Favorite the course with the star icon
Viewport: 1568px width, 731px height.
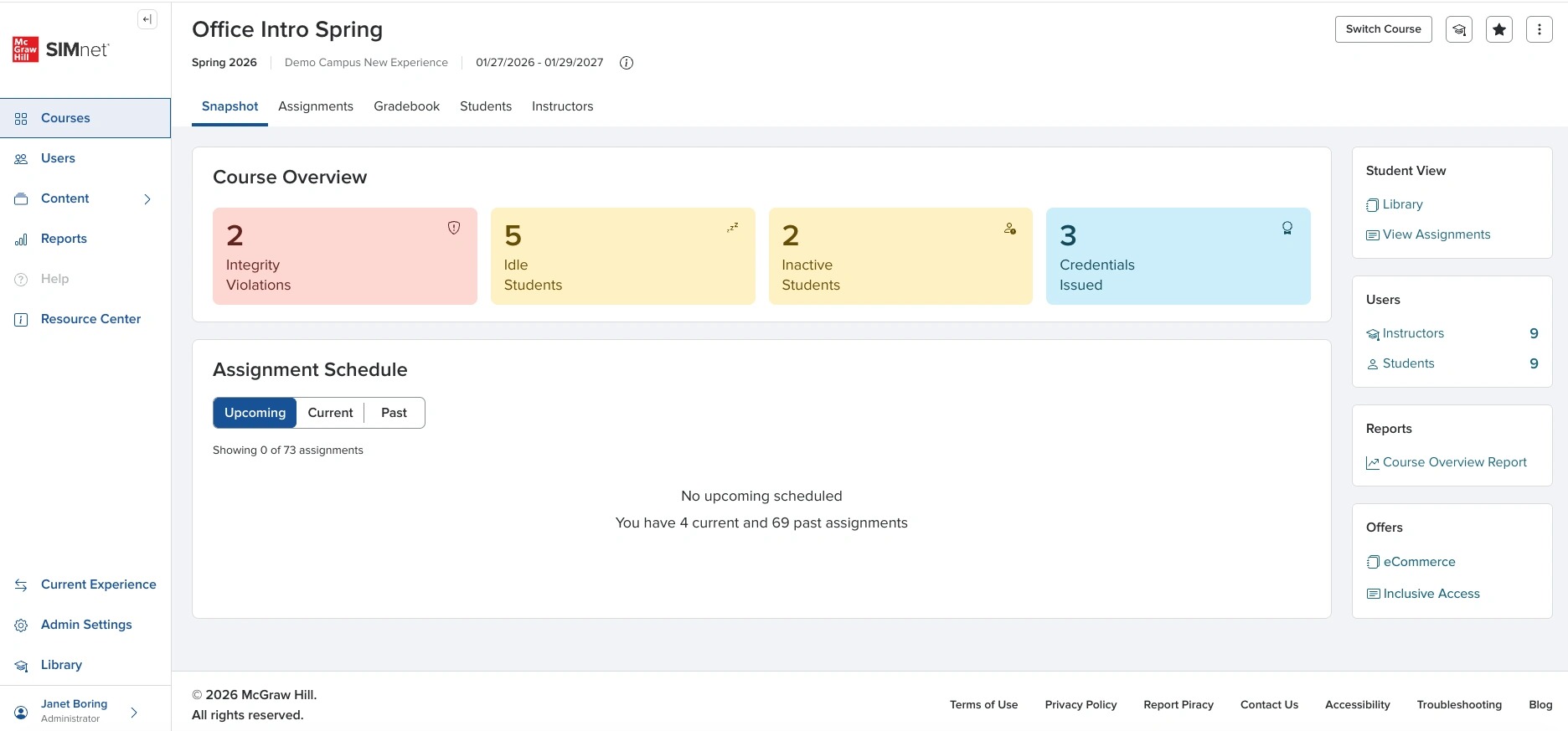(x=1499, y=29)
